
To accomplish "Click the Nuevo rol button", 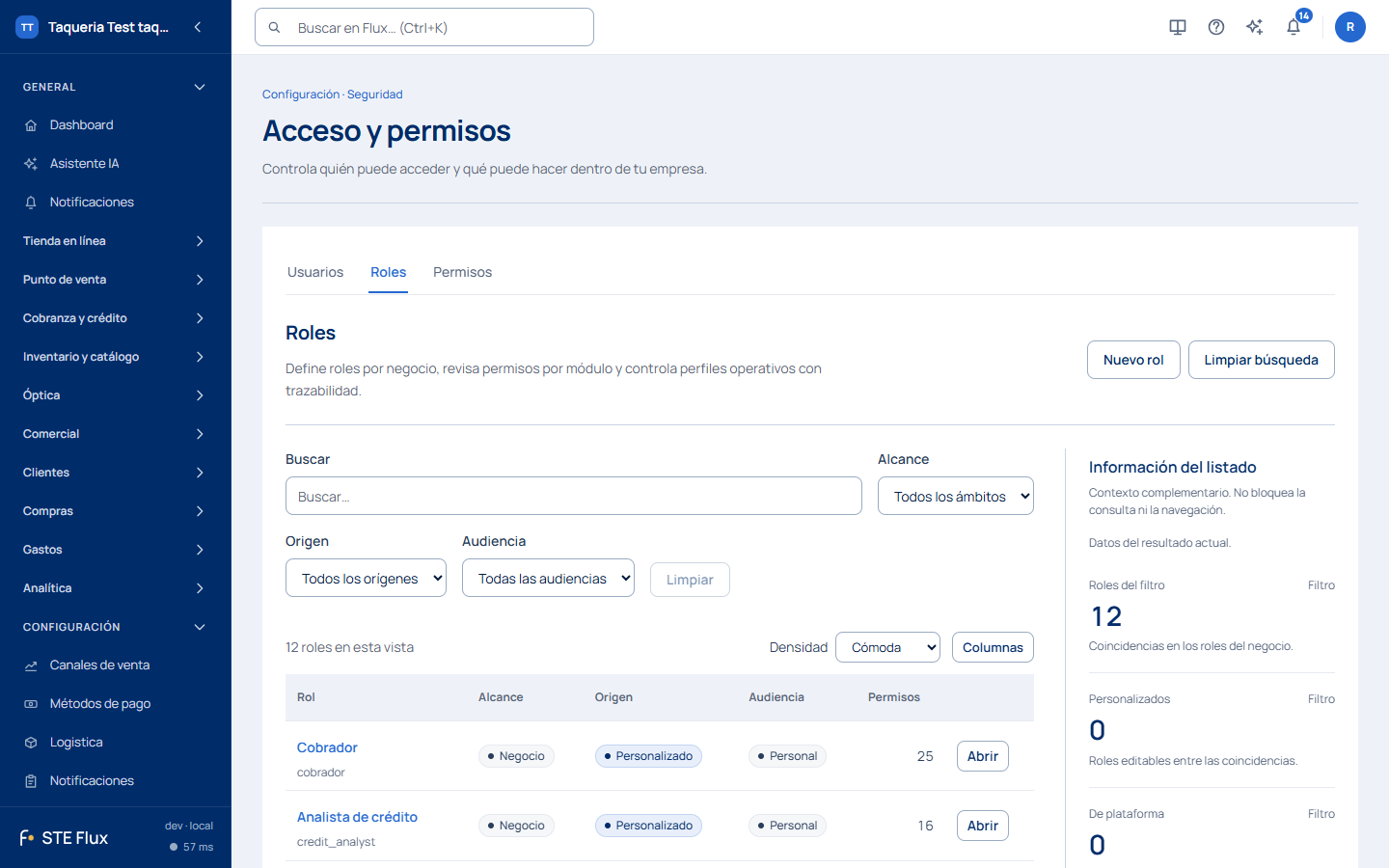I will coord(1133,360).
